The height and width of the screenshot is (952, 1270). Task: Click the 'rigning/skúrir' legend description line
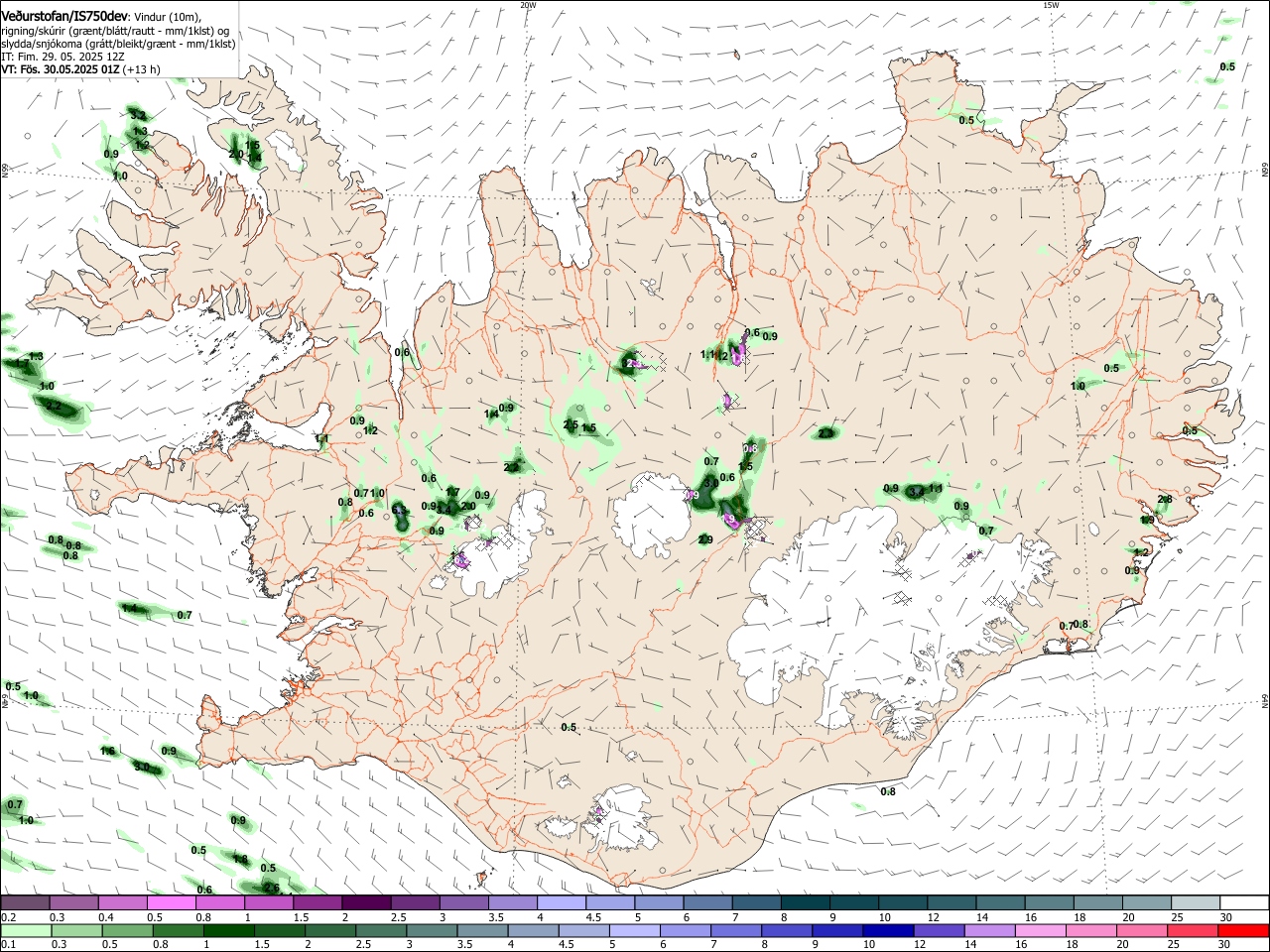(117, 31)
